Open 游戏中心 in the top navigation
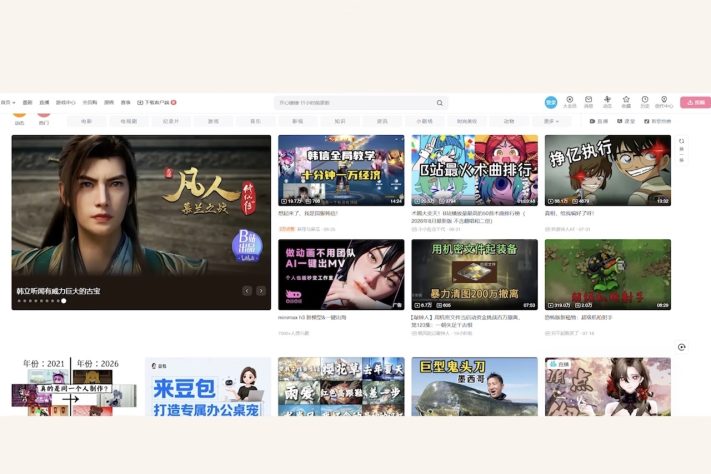 (66, 103)
